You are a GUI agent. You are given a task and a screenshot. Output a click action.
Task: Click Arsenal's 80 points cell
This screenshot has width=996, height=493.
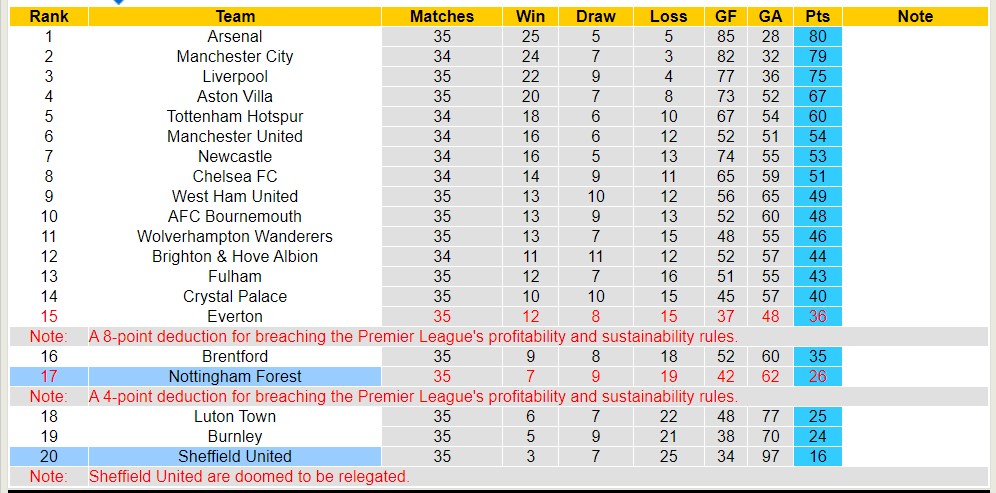(x=817, y=36)
